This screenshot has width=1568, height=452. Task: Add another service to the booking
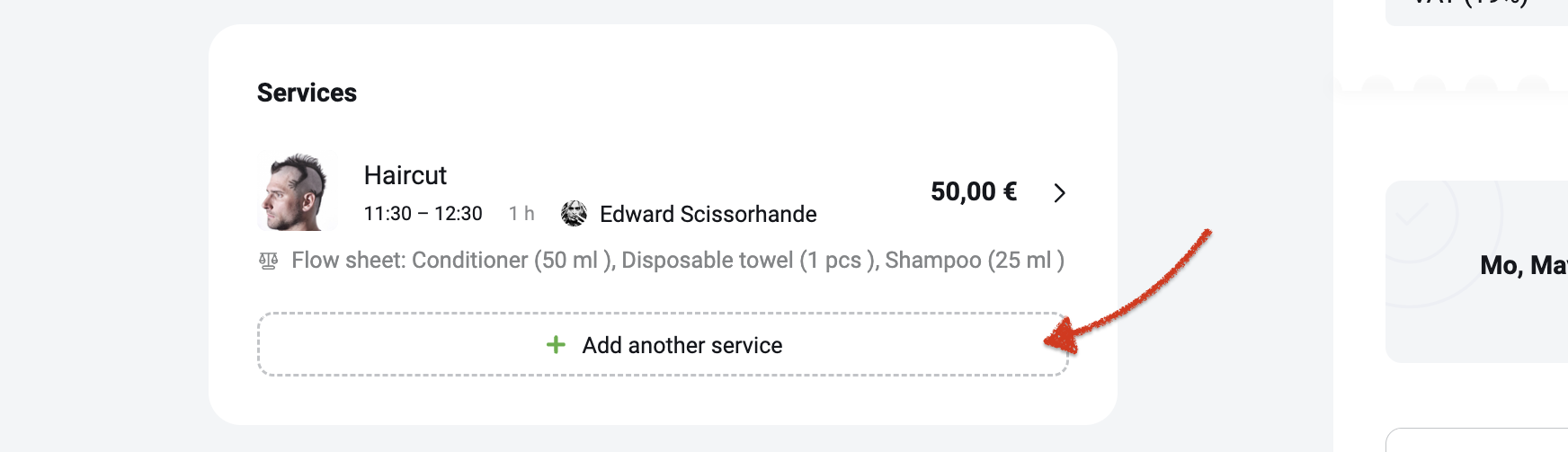(x=663, y=345)
